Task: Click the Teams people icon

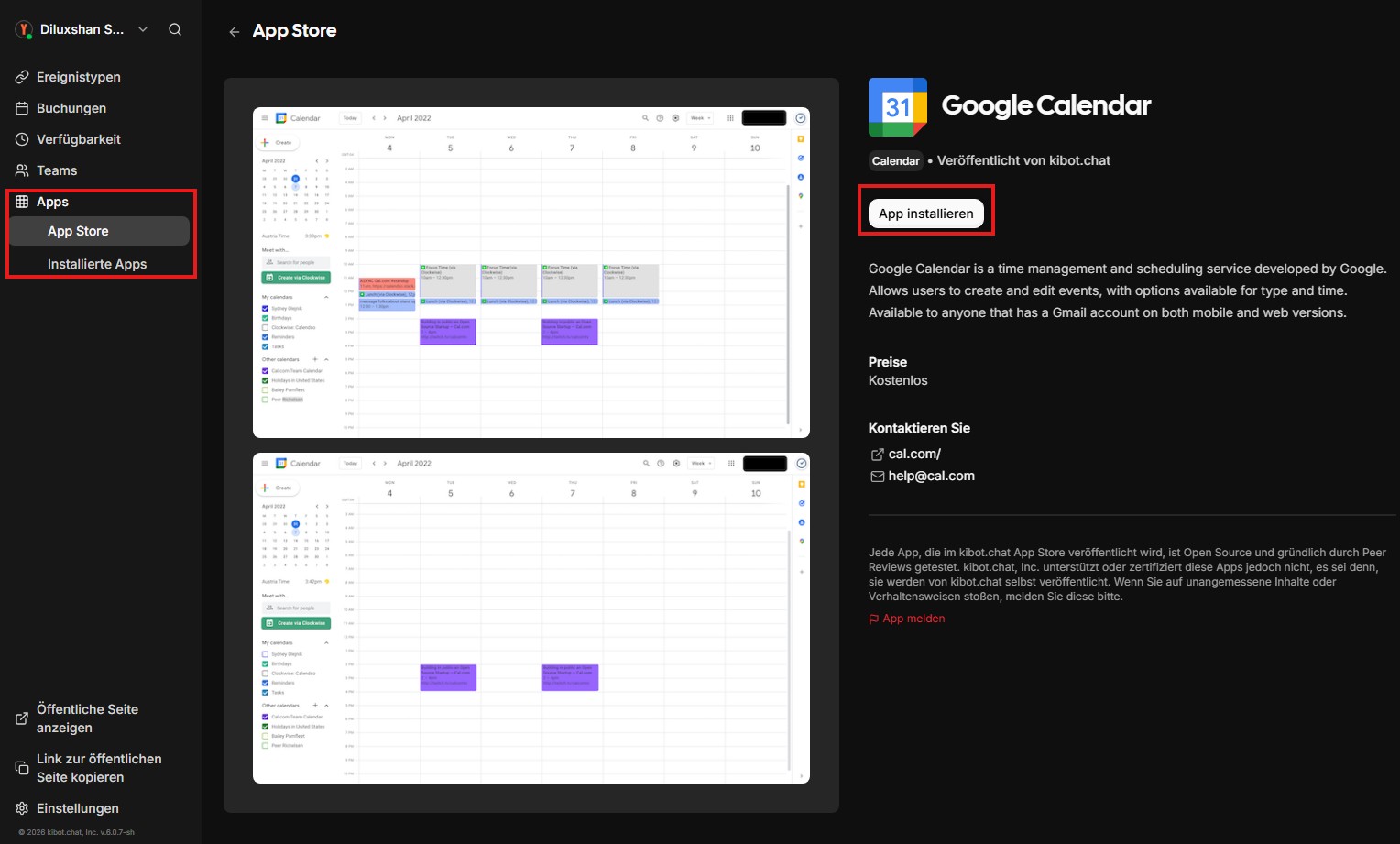Action: [22, 170]
